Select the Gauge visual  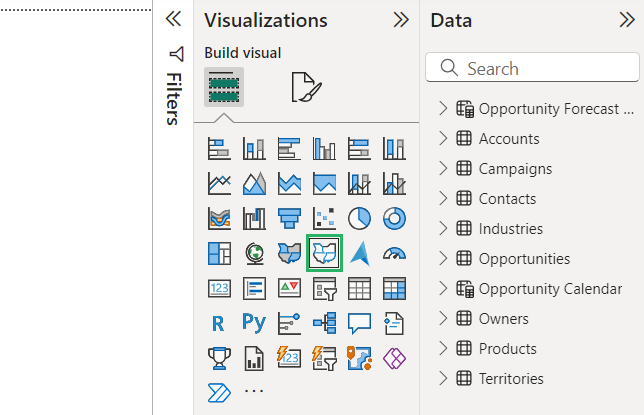click(x=395, y=253)
